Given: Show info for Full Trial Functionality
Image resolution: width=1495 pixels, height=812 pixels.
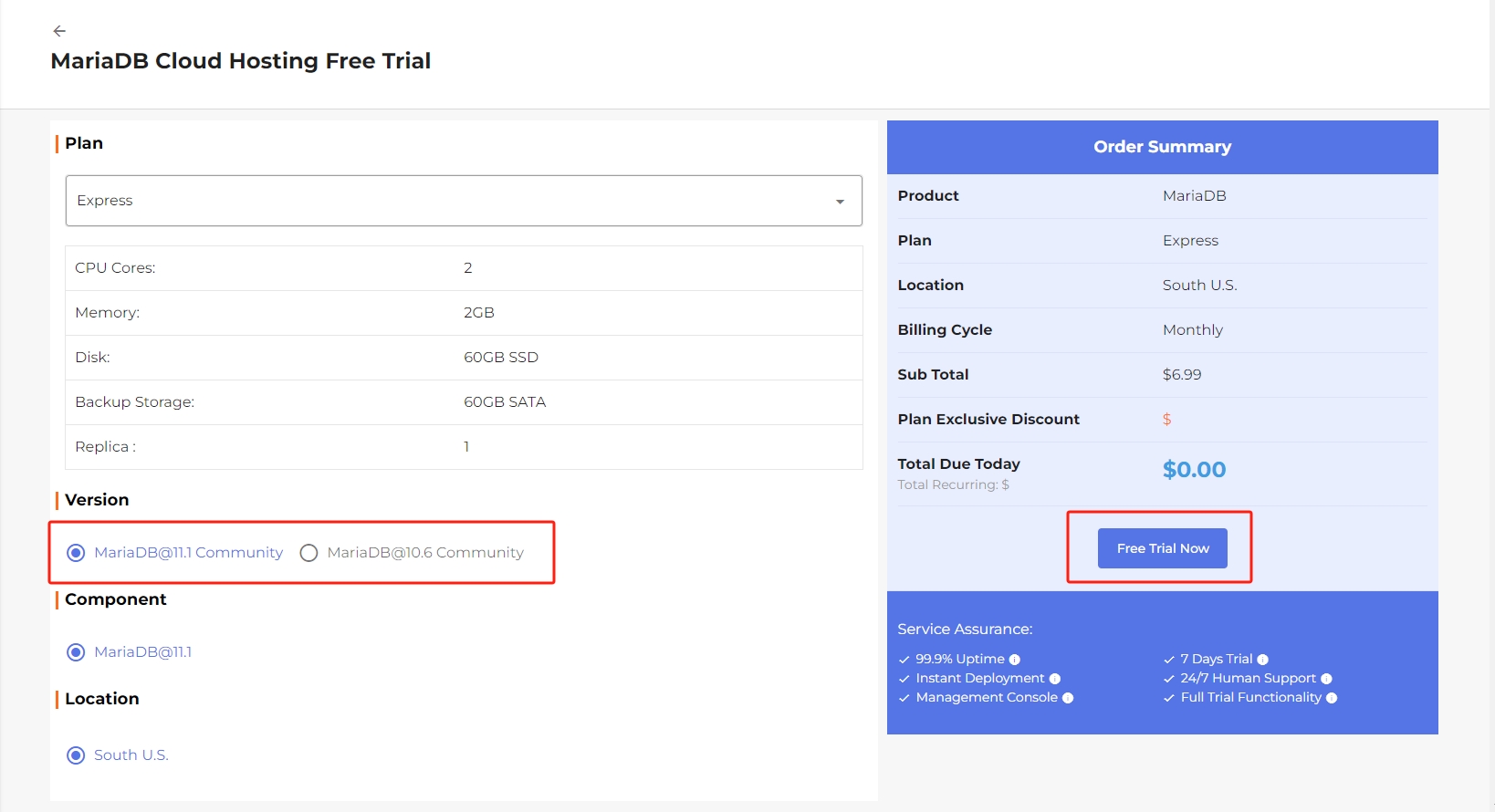Looking at the screenshot, I should click(1332, 698).
